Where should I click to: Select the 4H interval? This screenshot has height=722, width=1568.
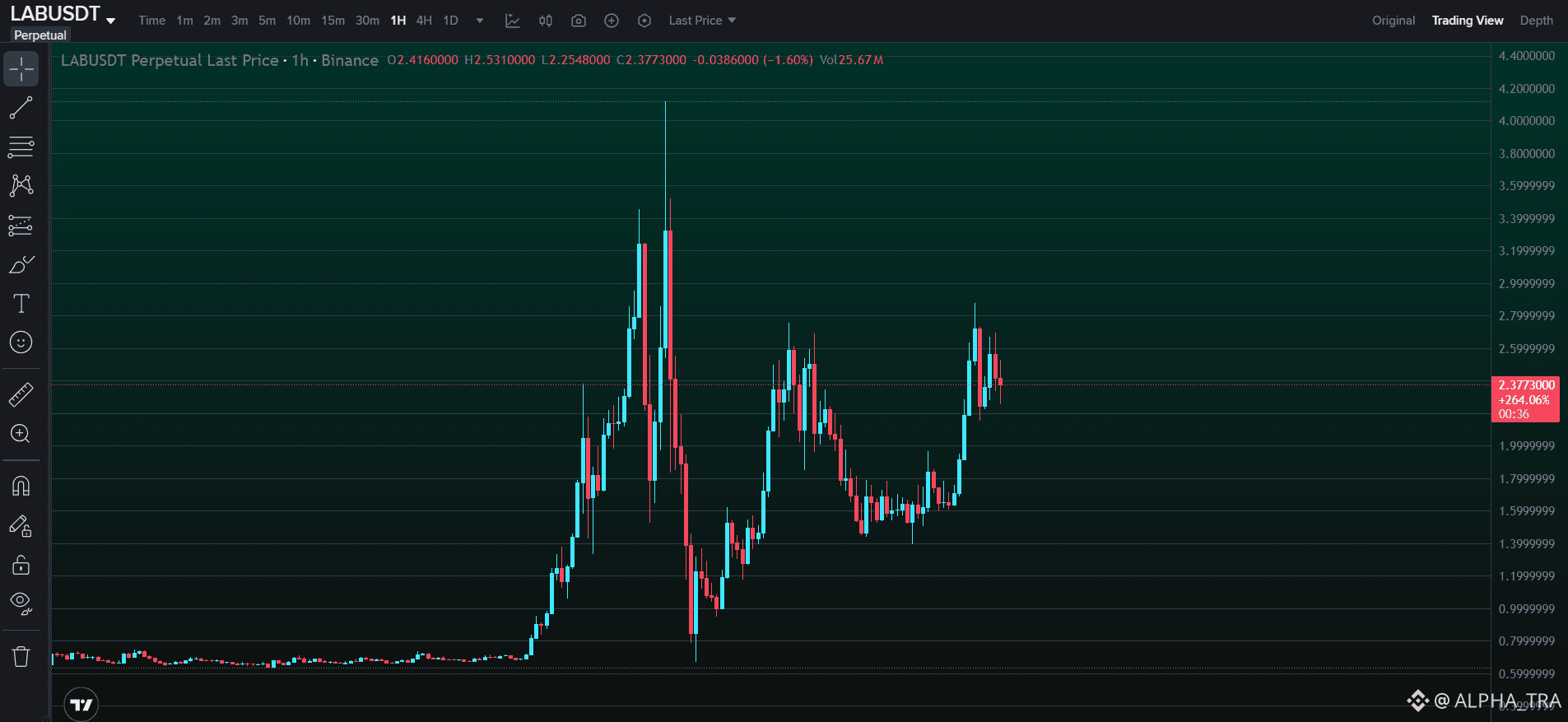[x=424, y=21]
